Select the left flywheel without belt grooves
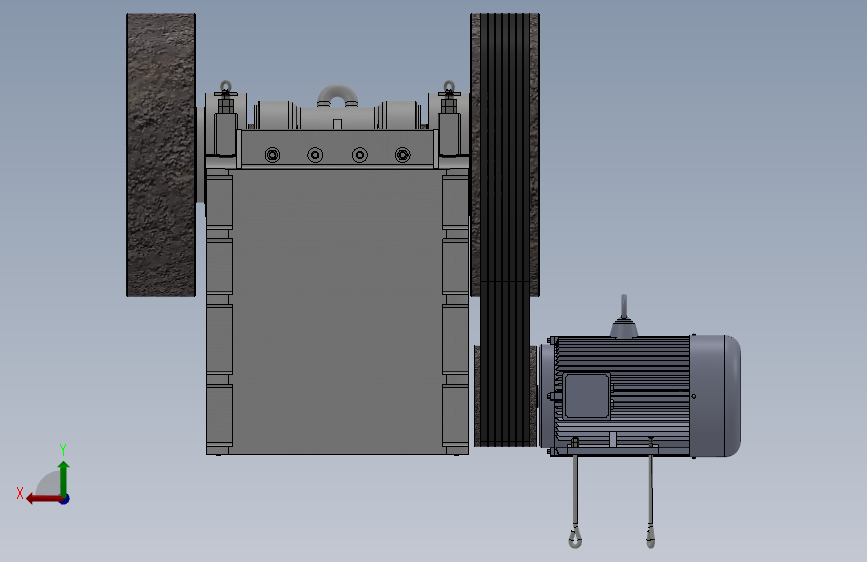 click(161, 155)
